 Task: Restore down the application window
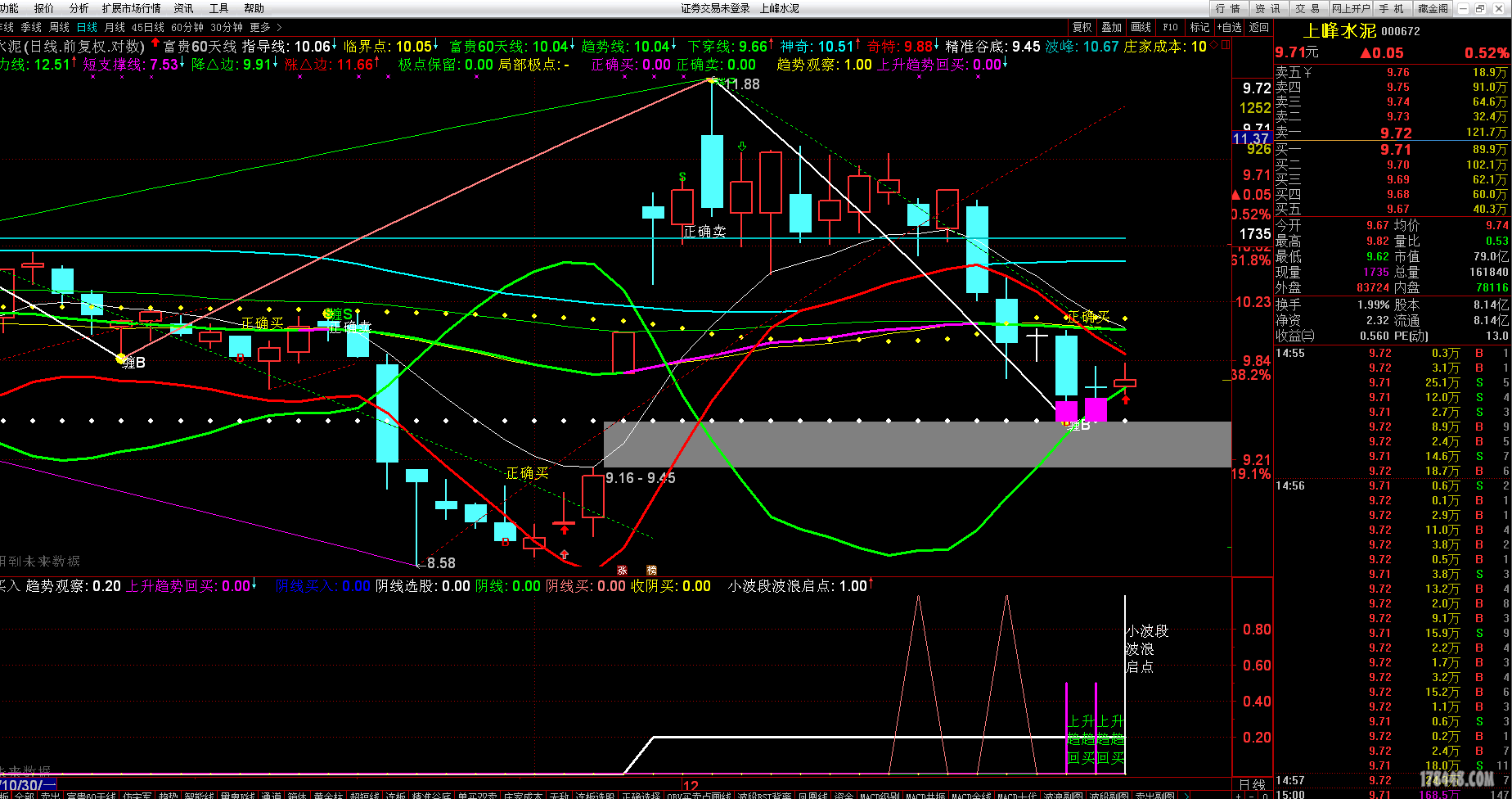1480,8
